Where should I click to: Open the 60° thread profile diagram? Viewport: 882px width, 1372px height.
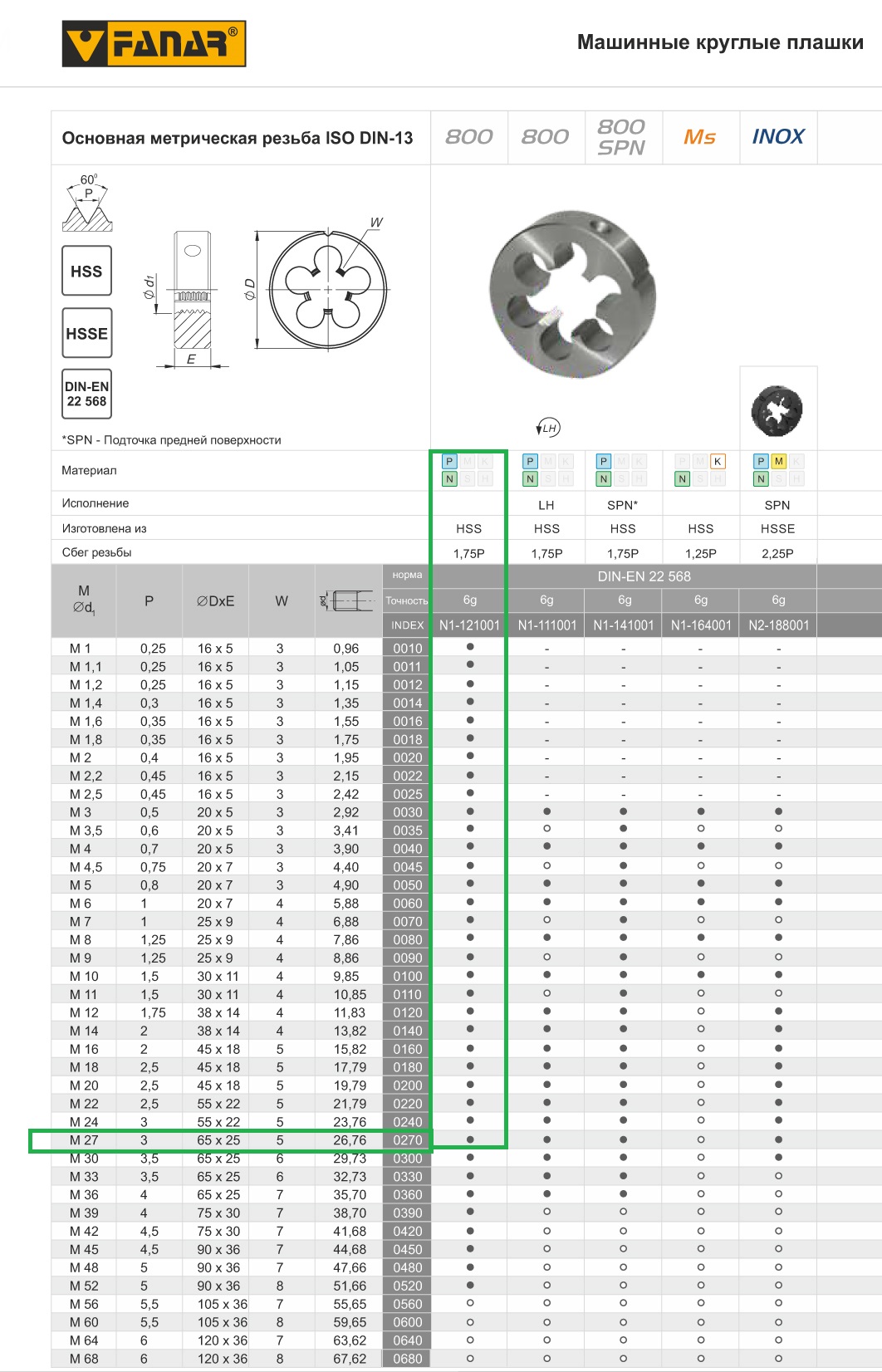[87, 202]
